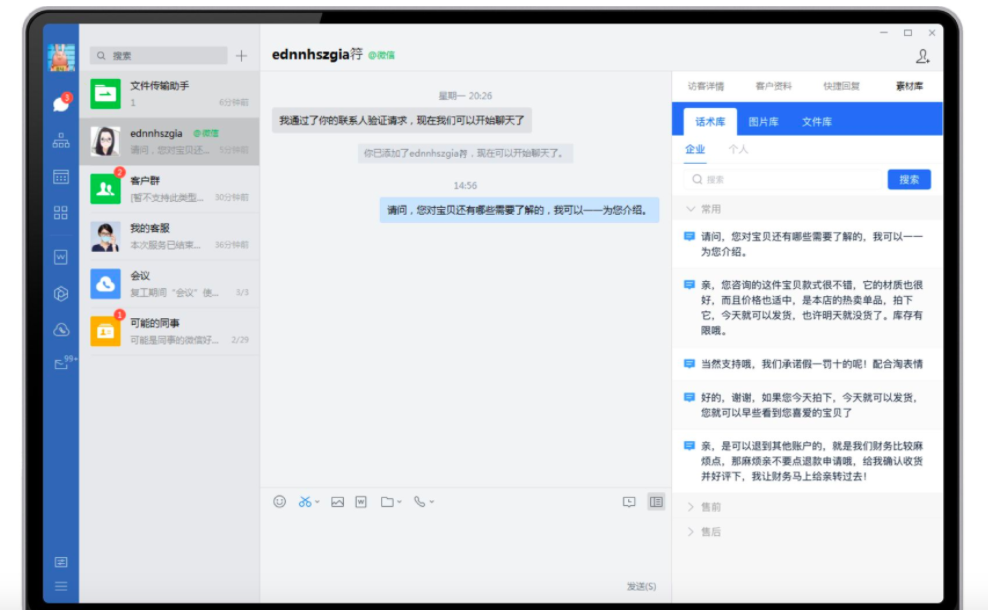Click the blue 搜索 button
Screen dimensions: 988x610
(x=908, y=180)
